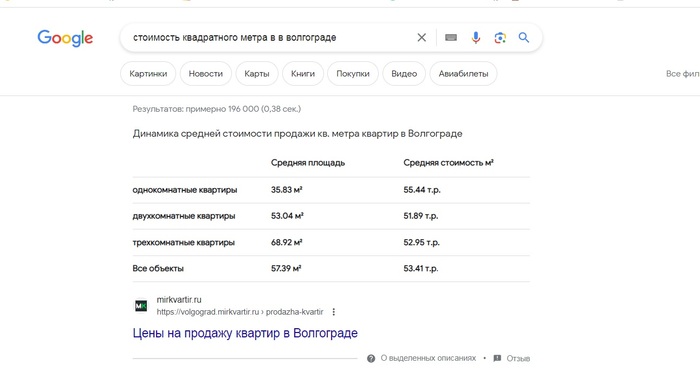Open the Покупки filter tab

(x=353, y=74)
